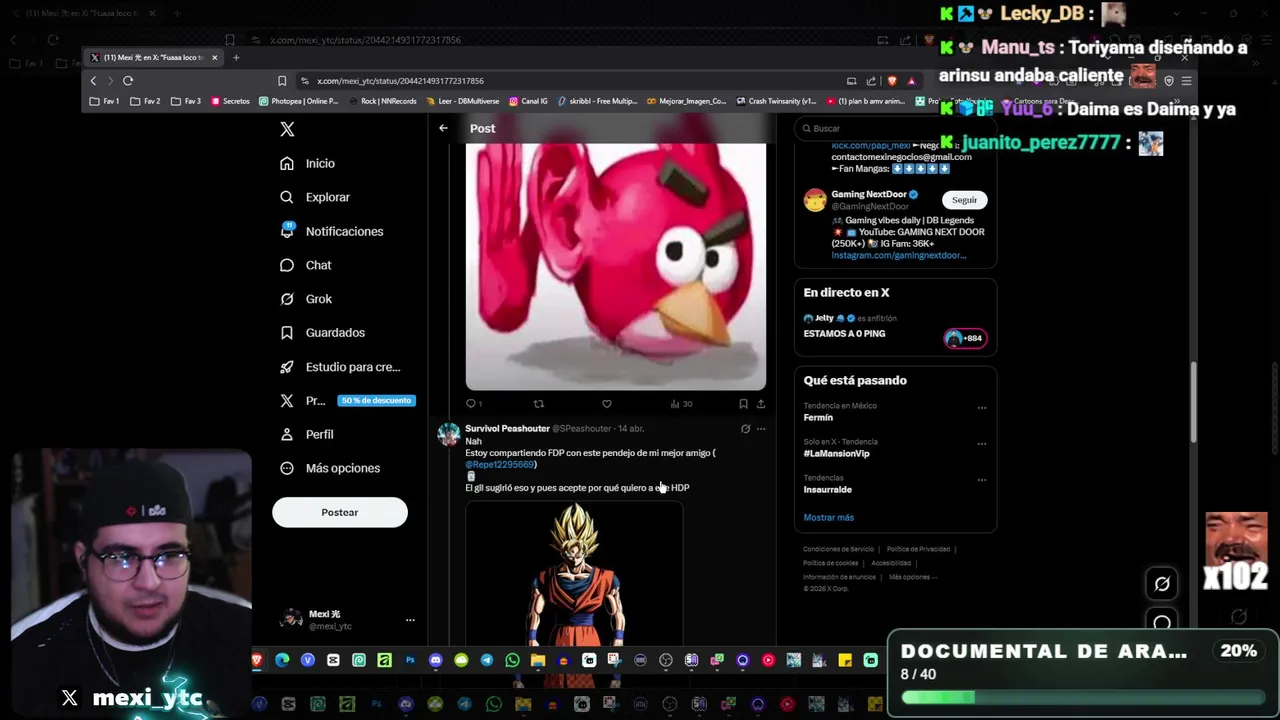Open Política de Privacidad footer link
Image resolution: width=1280 pixels, height=720 pixels.
point(918,549)
